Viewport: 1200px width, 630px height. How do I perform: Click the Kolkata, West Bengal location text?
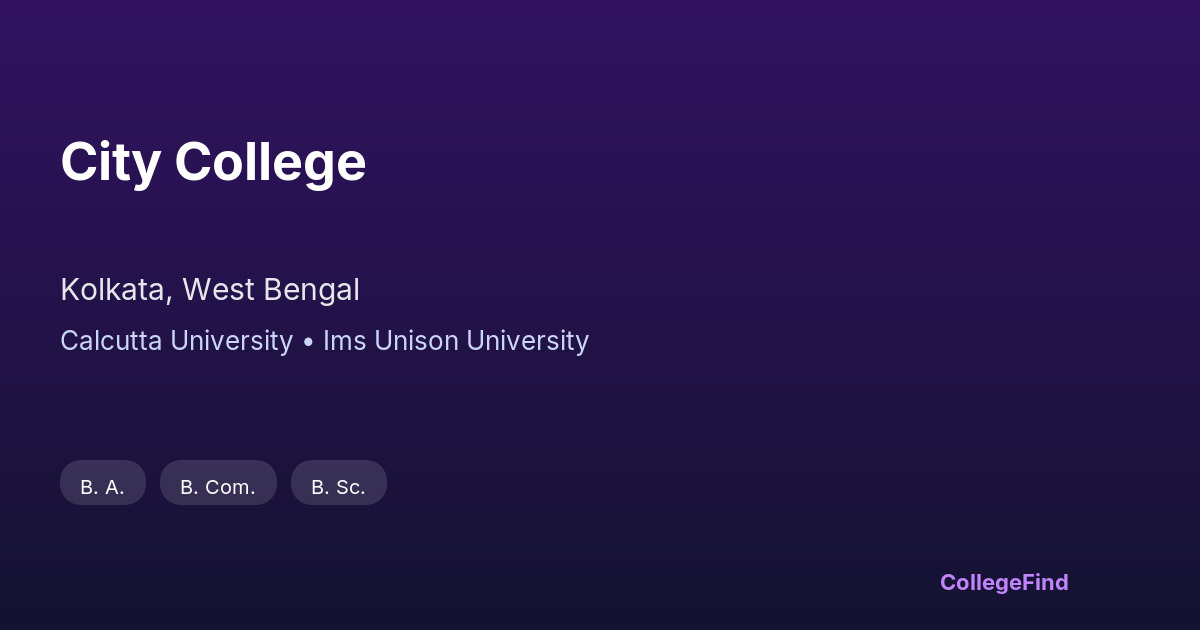pyautogui.click(x=210, y=290)
